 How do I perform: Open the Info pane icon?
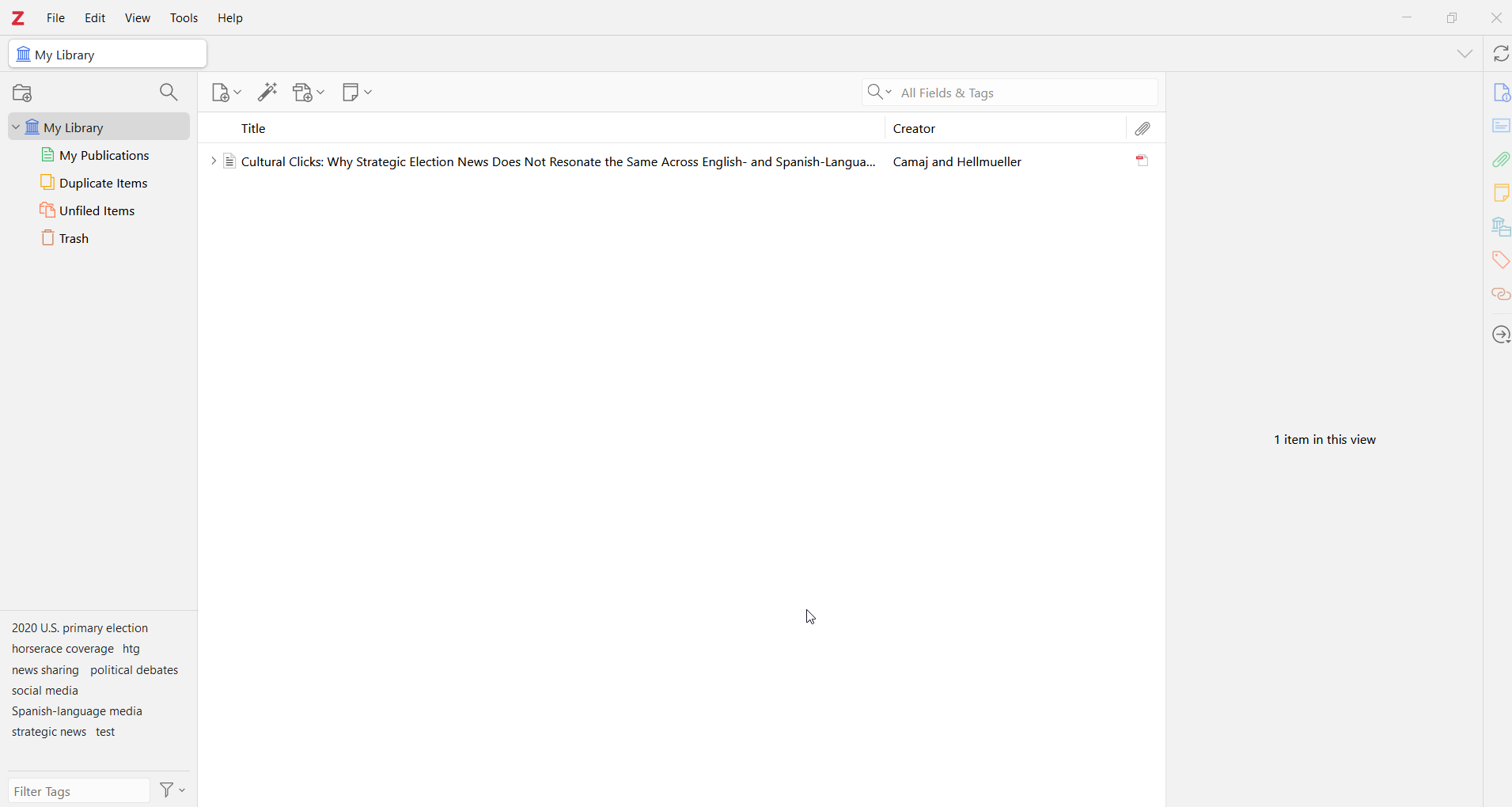pyautogui.click(x=1501, y=93)
